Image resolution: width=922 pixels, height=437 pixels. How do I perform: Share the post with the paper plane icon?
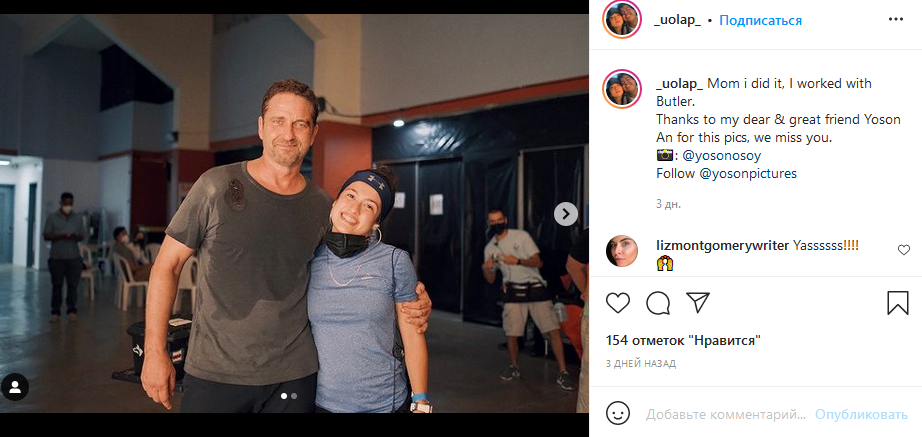tap(697, 302)
